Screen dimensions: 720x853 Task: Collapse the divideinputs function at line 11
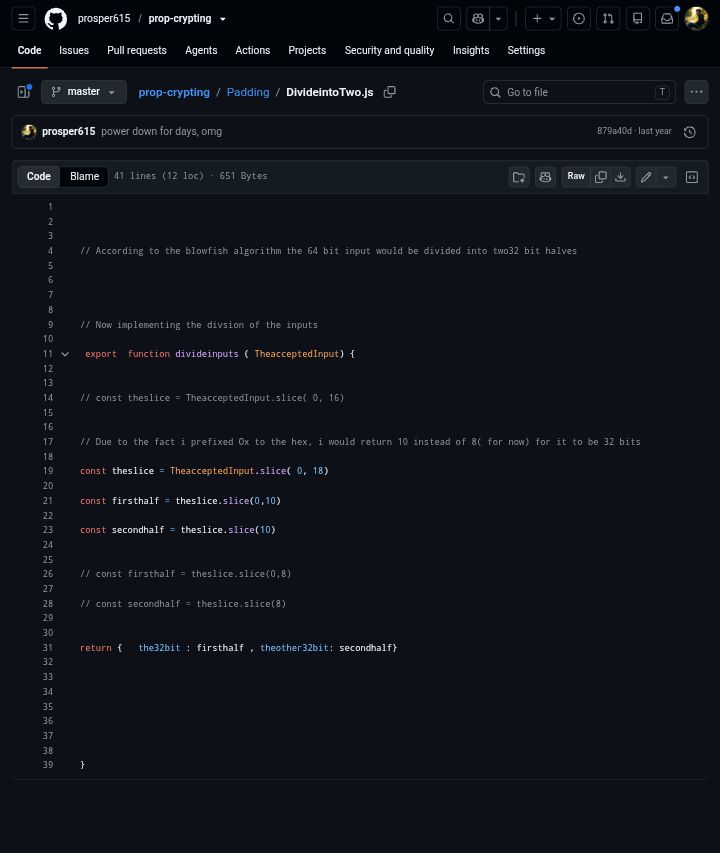click(x=65, y=354)
